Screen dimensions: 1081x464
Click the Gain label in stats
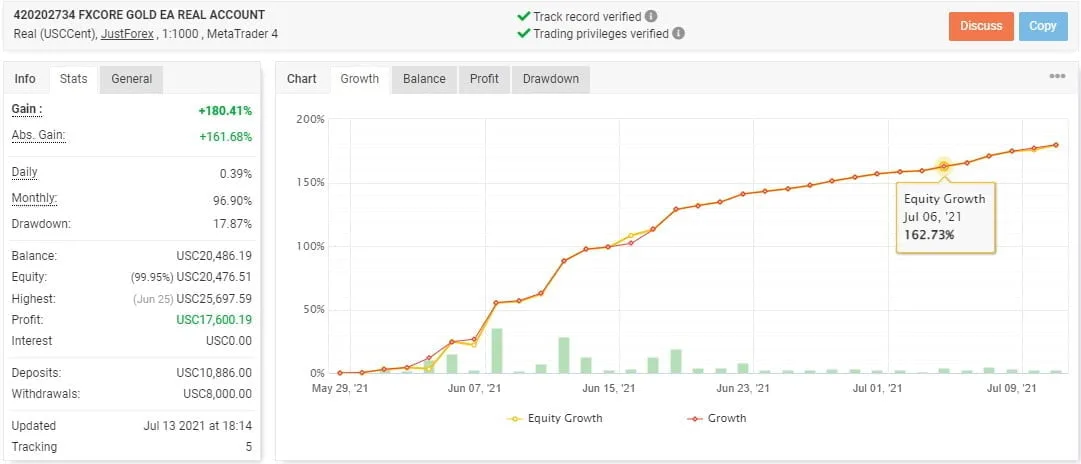point(27,108)
